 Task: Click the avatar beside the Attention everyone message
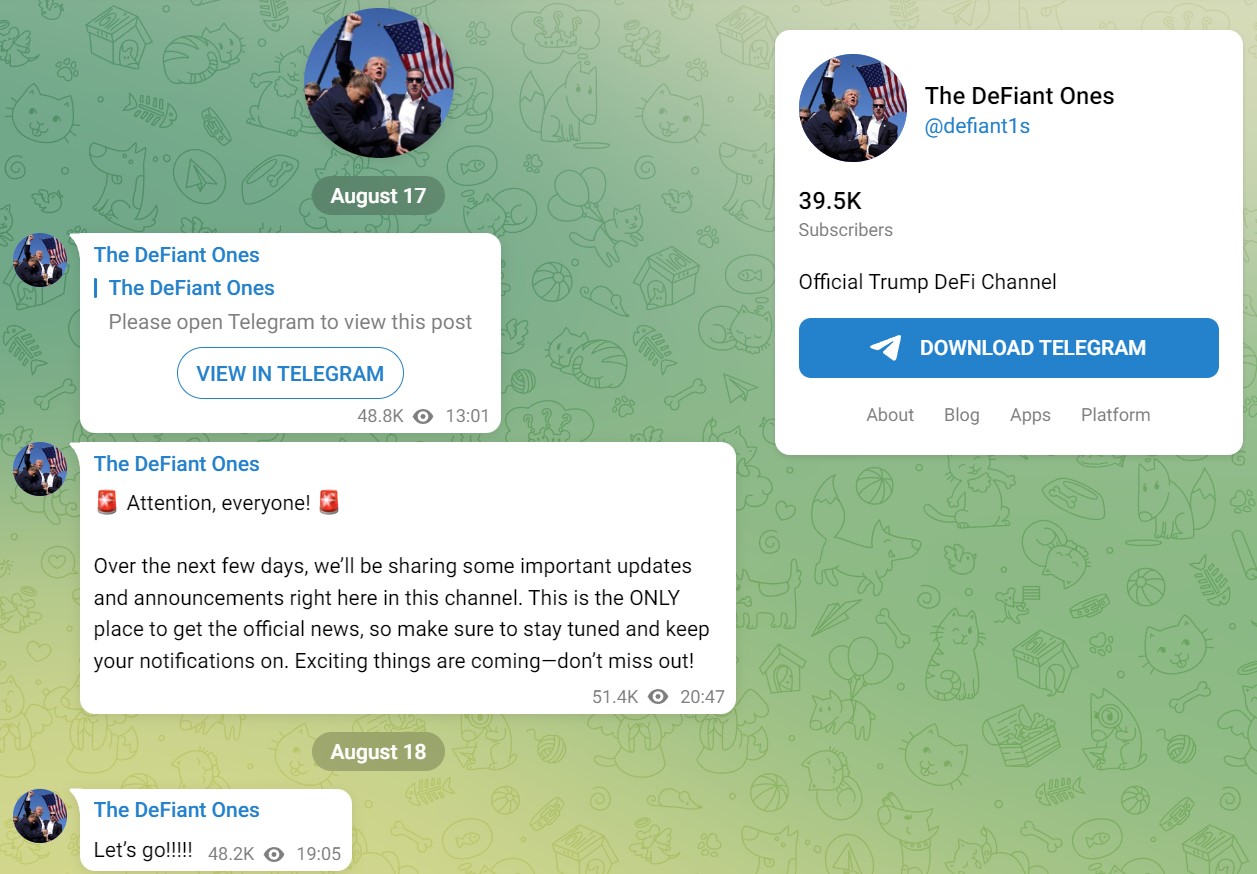click(40, 469)
